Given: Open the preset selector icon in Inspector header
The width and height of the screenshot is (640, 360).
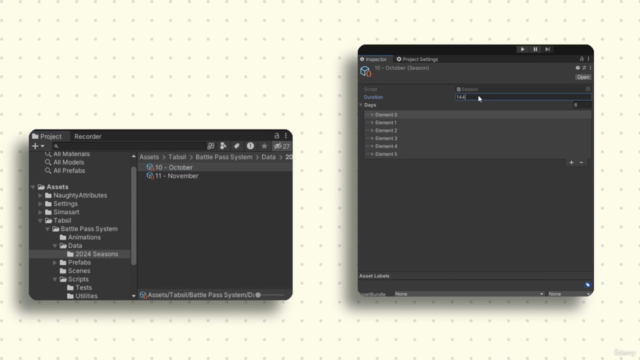Looking at the screenshot, I should click(584, 68).
